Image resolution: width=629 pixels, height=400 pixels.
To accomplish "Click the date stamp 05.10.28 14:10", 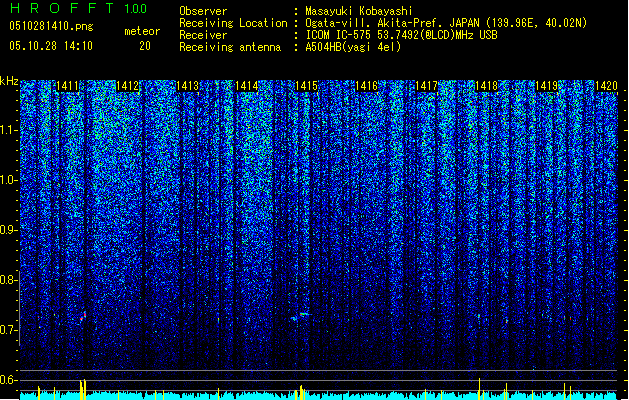I will (51, 46).
